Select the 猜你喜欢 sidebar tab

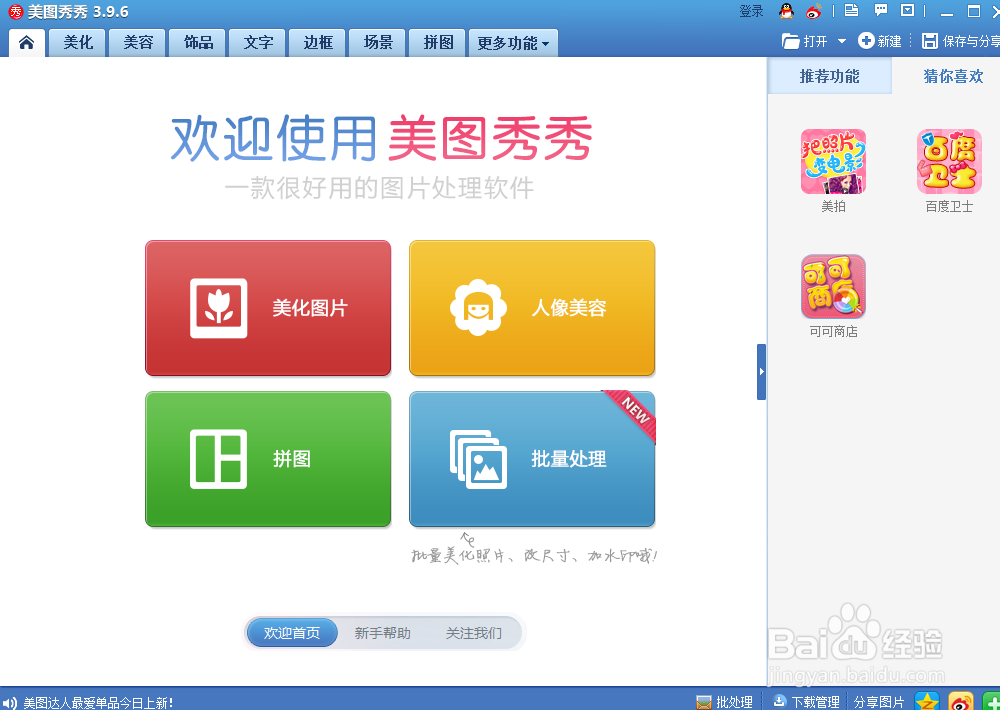point(953,76)
